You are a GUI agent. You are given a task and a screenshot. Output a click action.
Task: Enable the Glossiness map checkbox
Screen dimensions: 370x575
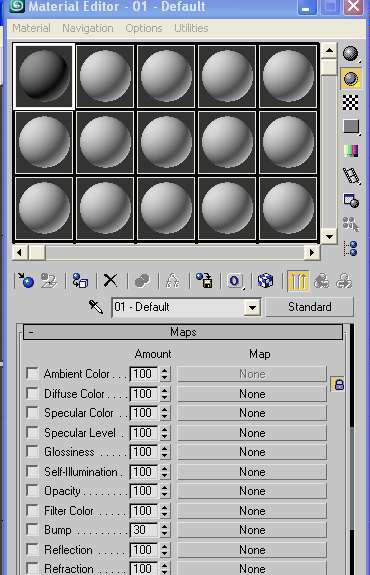coord(33,452)
